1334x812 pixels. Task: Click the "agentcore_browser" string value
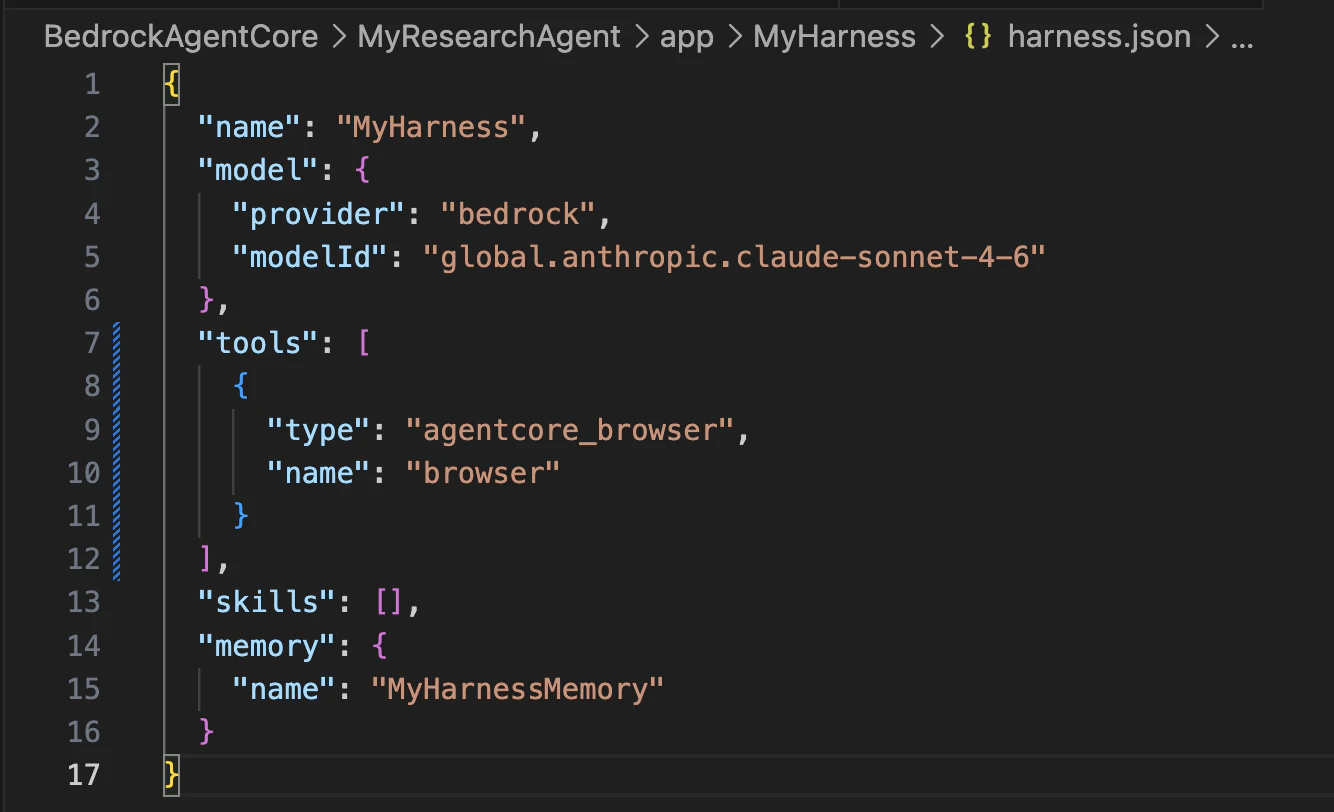coord(570,429)
